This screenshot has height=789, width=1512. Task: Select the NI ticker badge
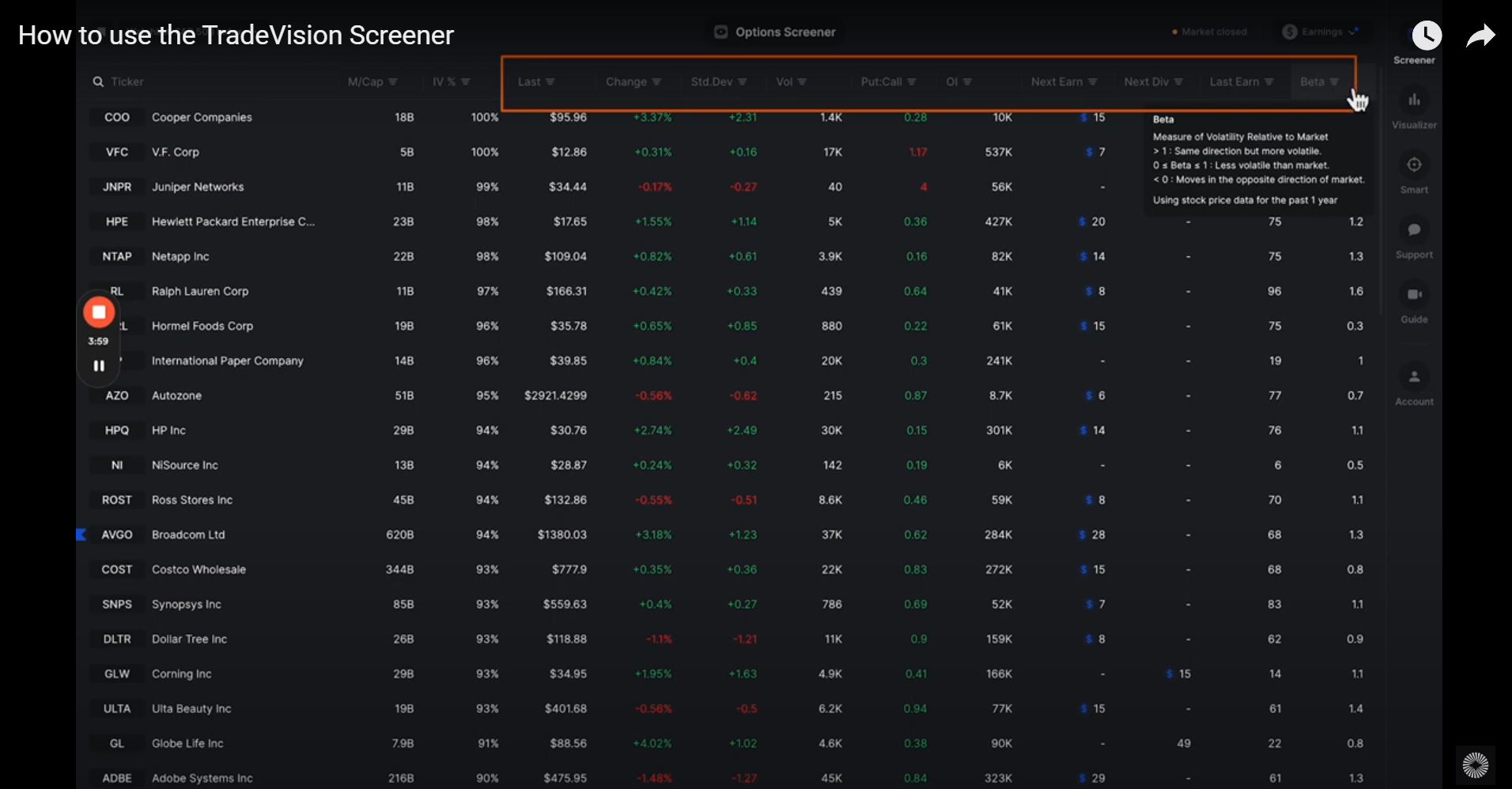117,465
